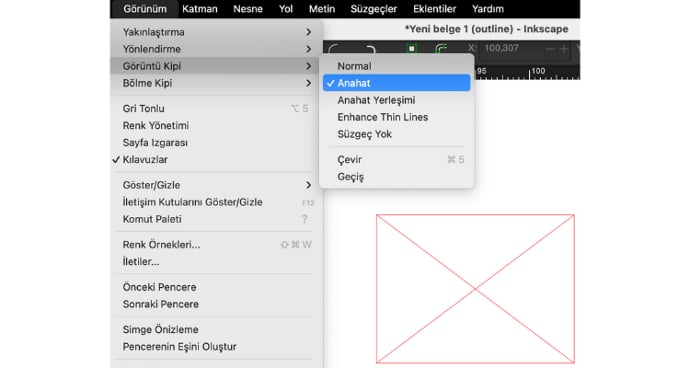Toggle Renk Yönetimi option
The height and width of the screenshot is (368, 690).
[217, 125]
